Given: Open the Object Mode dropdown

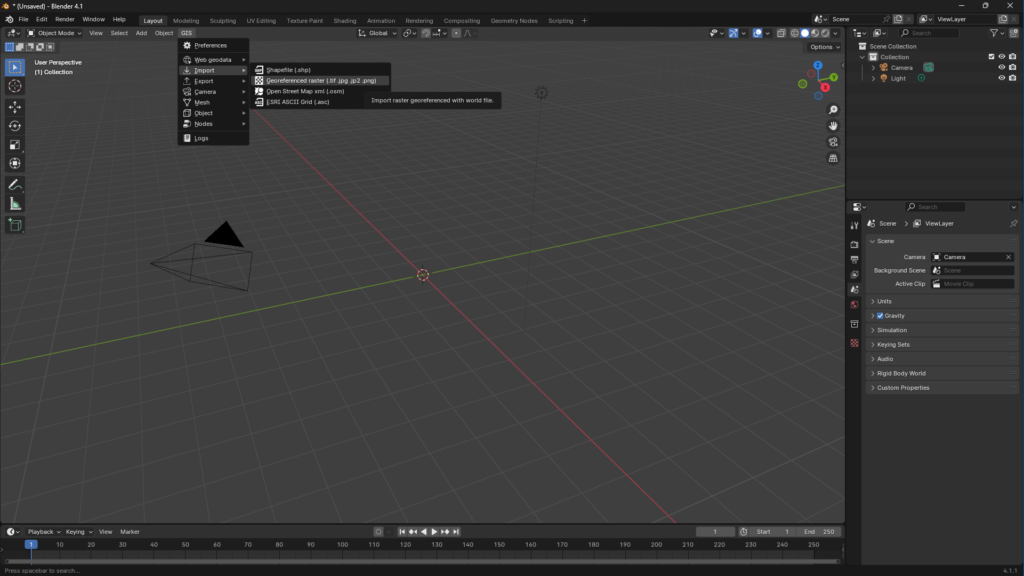Looking at the screenshot, I should (55, 33).
